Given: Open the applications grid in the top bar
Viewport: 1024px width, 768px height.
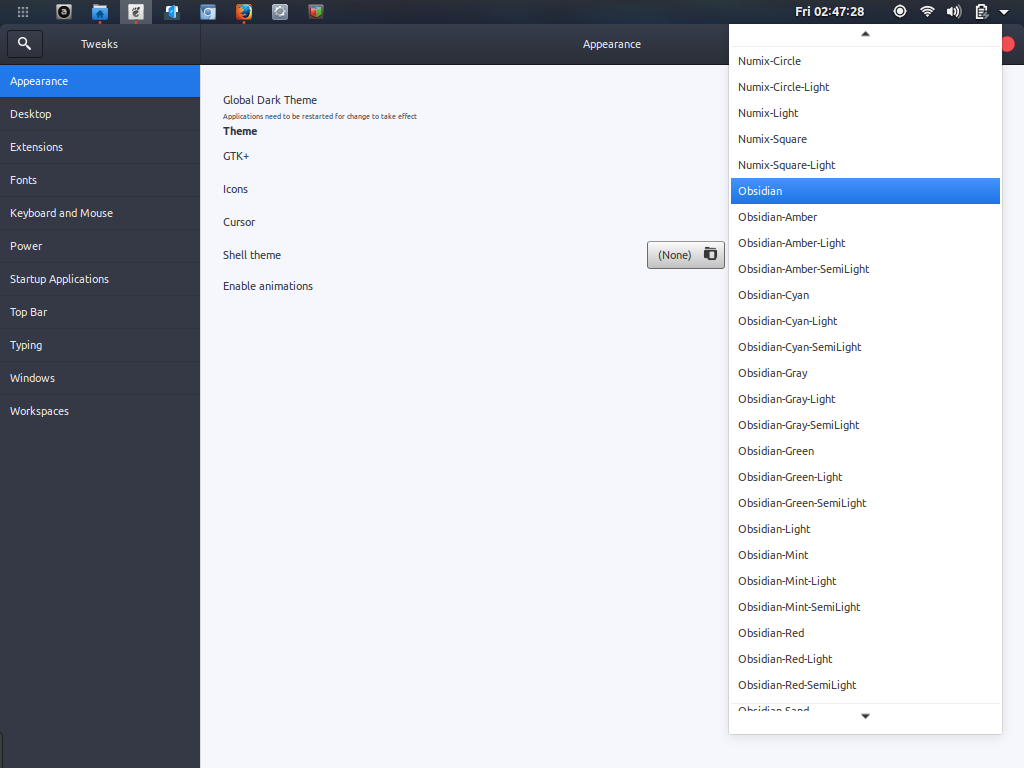Looking at the screenshot, I should 23,12.
